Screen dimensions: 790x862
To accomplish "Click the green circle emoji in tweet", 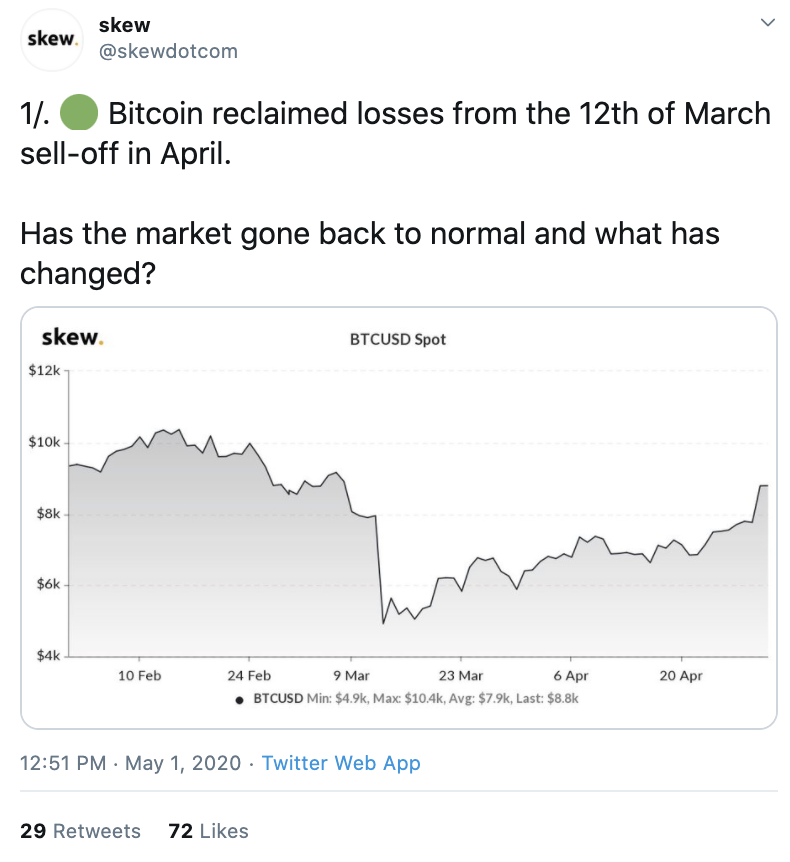I will 78,114.
